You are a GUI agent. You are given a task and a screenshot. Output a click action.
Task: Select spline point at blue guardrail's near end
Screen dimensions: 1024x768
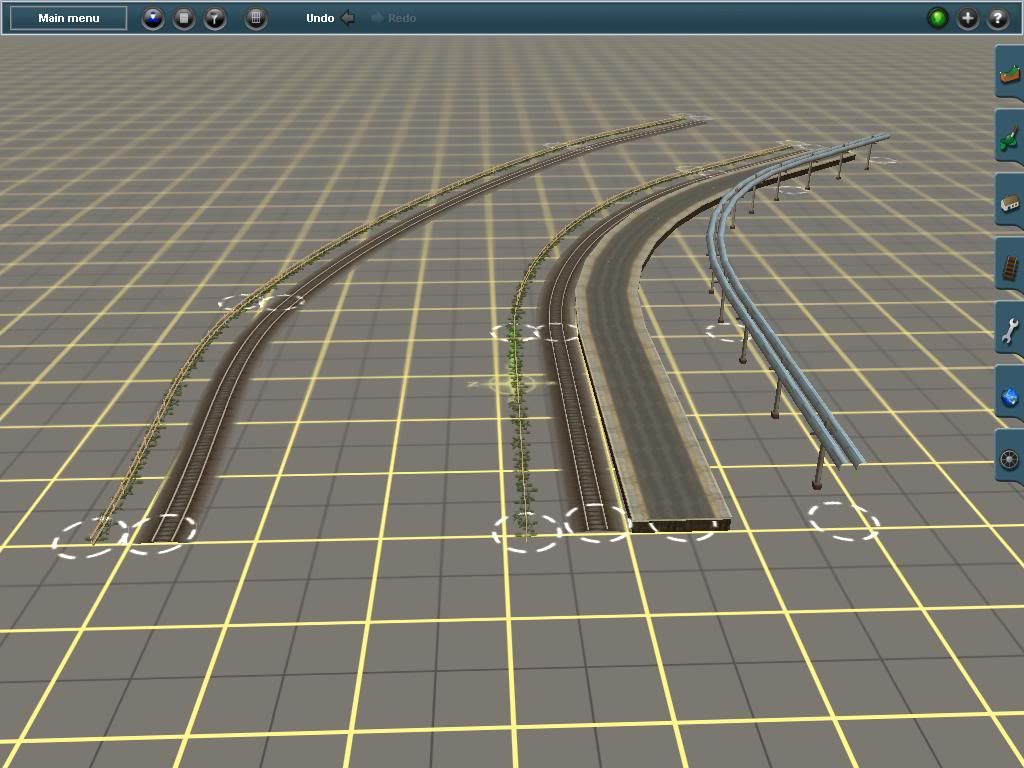[844, 521]
